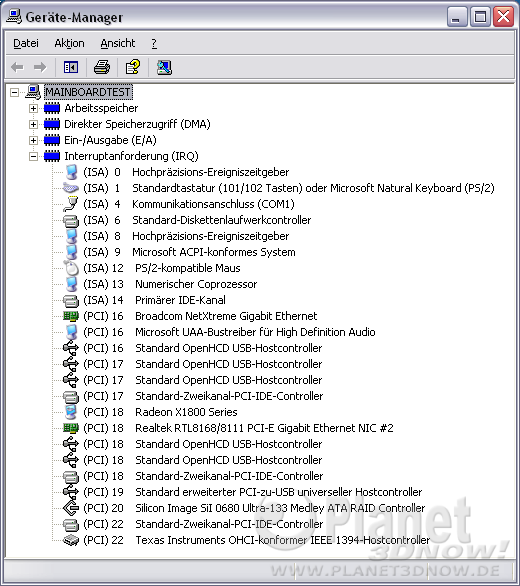The height and width of the screenshot is (586, 520).
Task: Select Interruptanforderung (IRQ) label
Action: pyautogui.click(x=131, y=156)
